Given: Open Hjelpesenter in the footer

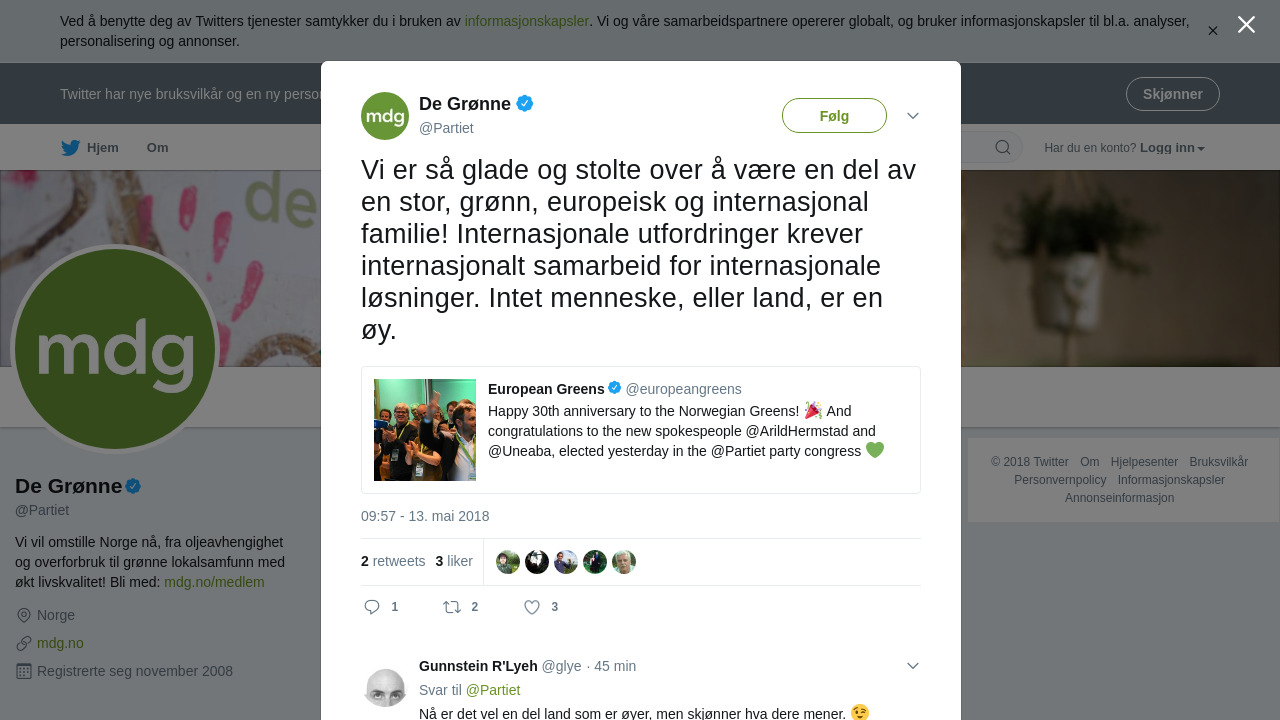Looking at the screenshot, I should [x=1144, y=462].
